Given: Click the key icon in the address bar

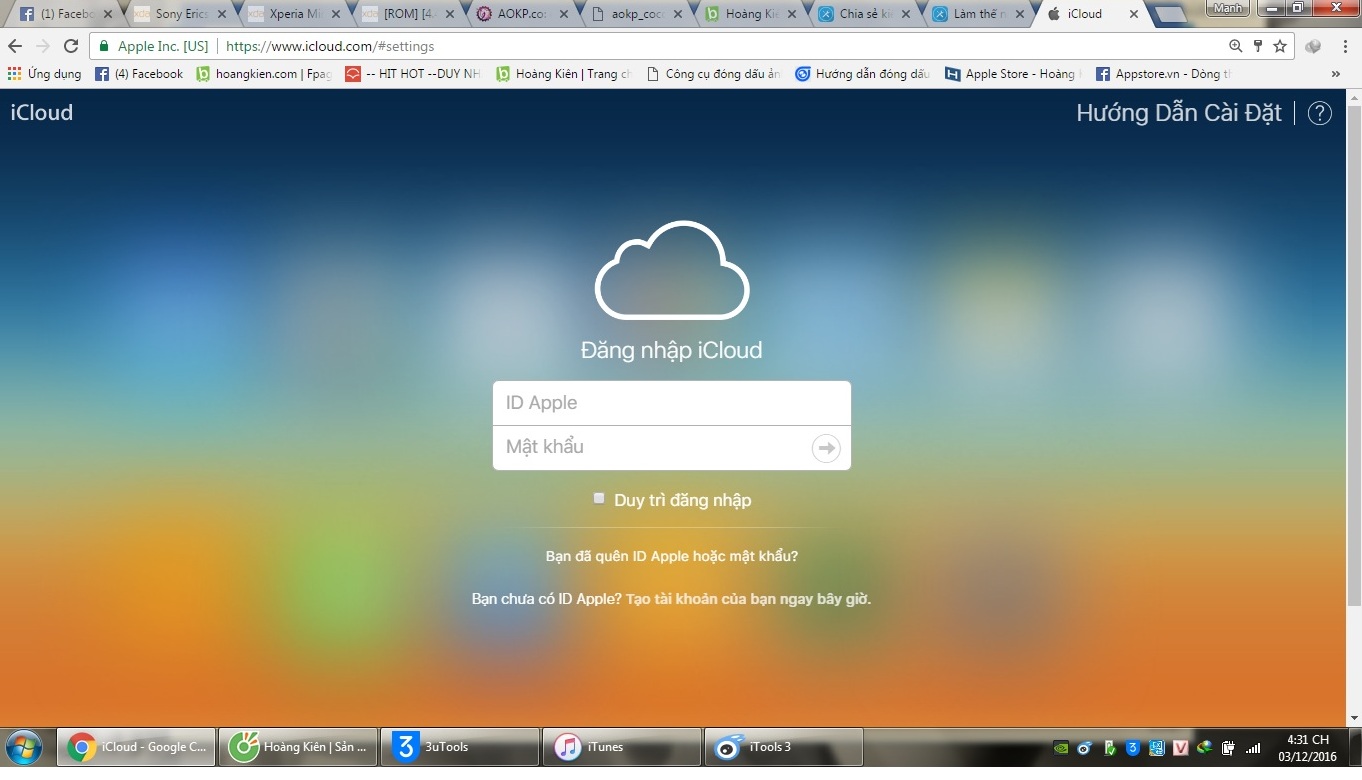Looking at the screenshot, I should (1257, 46).
